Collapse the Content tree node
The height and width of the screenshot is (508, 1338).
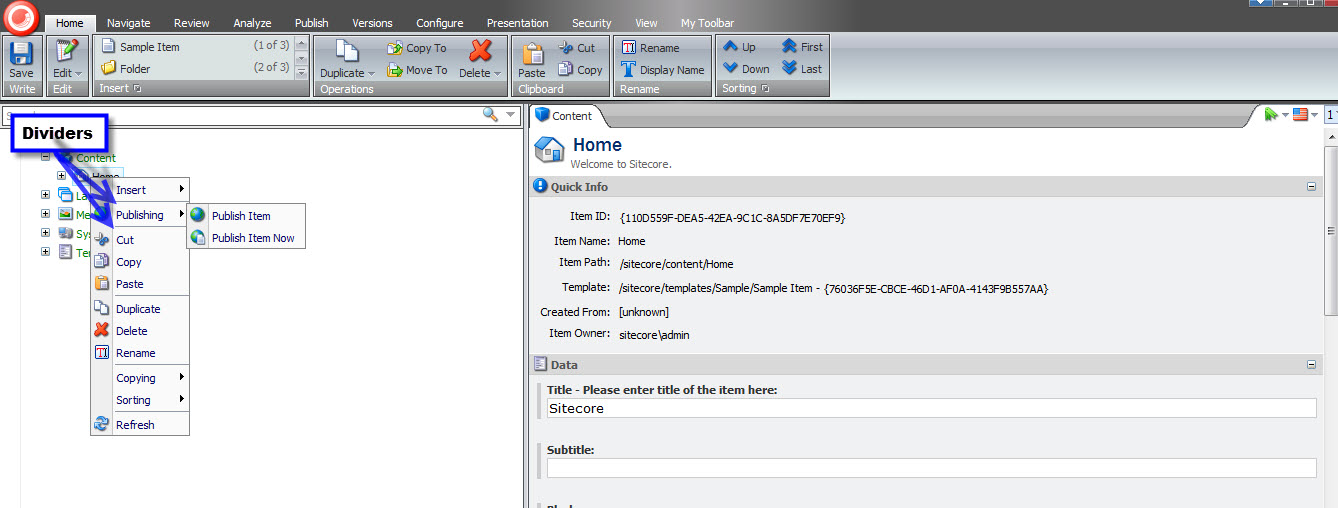pyautogui.click(x=46, y=157)
